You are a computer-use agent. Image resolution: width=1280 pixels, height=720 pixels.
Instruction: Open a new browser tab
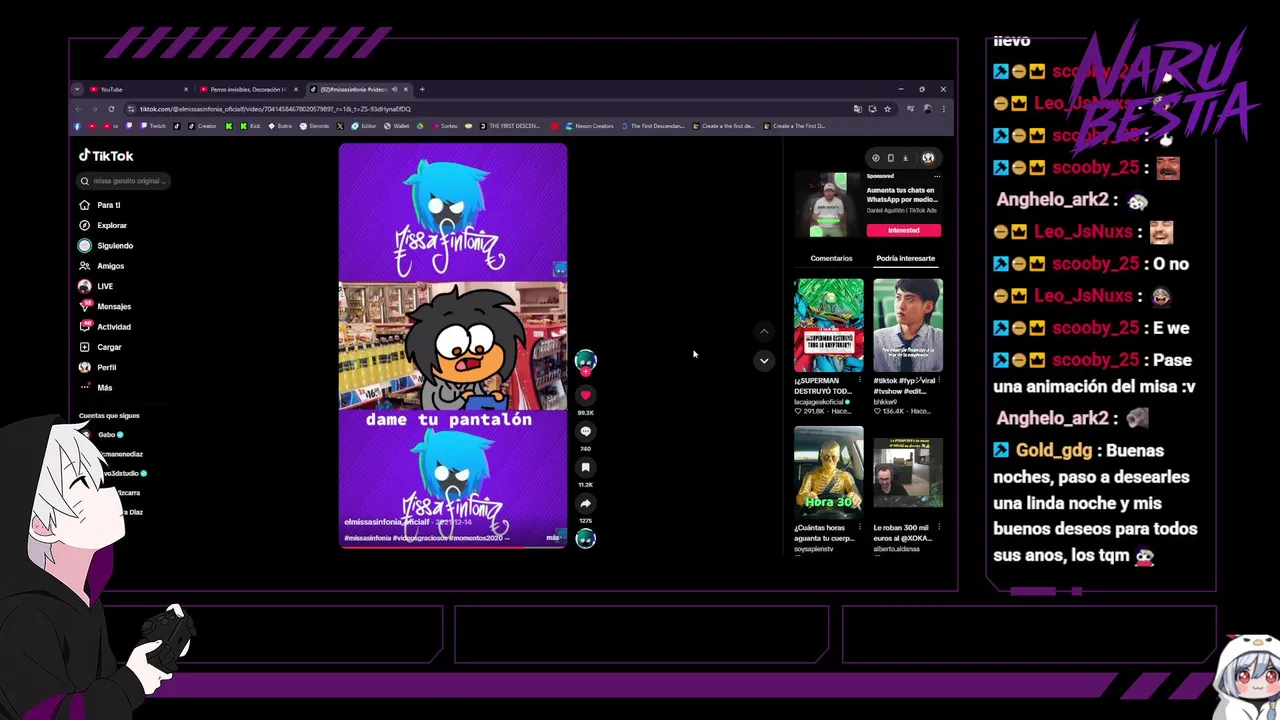[422, 89]
